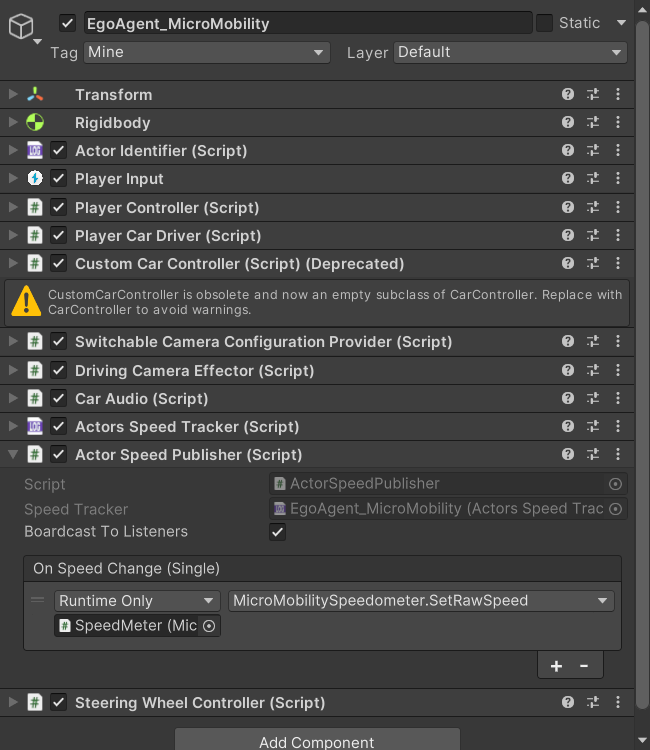Click the On Speed Change (Single) header

tap(322, 569)
